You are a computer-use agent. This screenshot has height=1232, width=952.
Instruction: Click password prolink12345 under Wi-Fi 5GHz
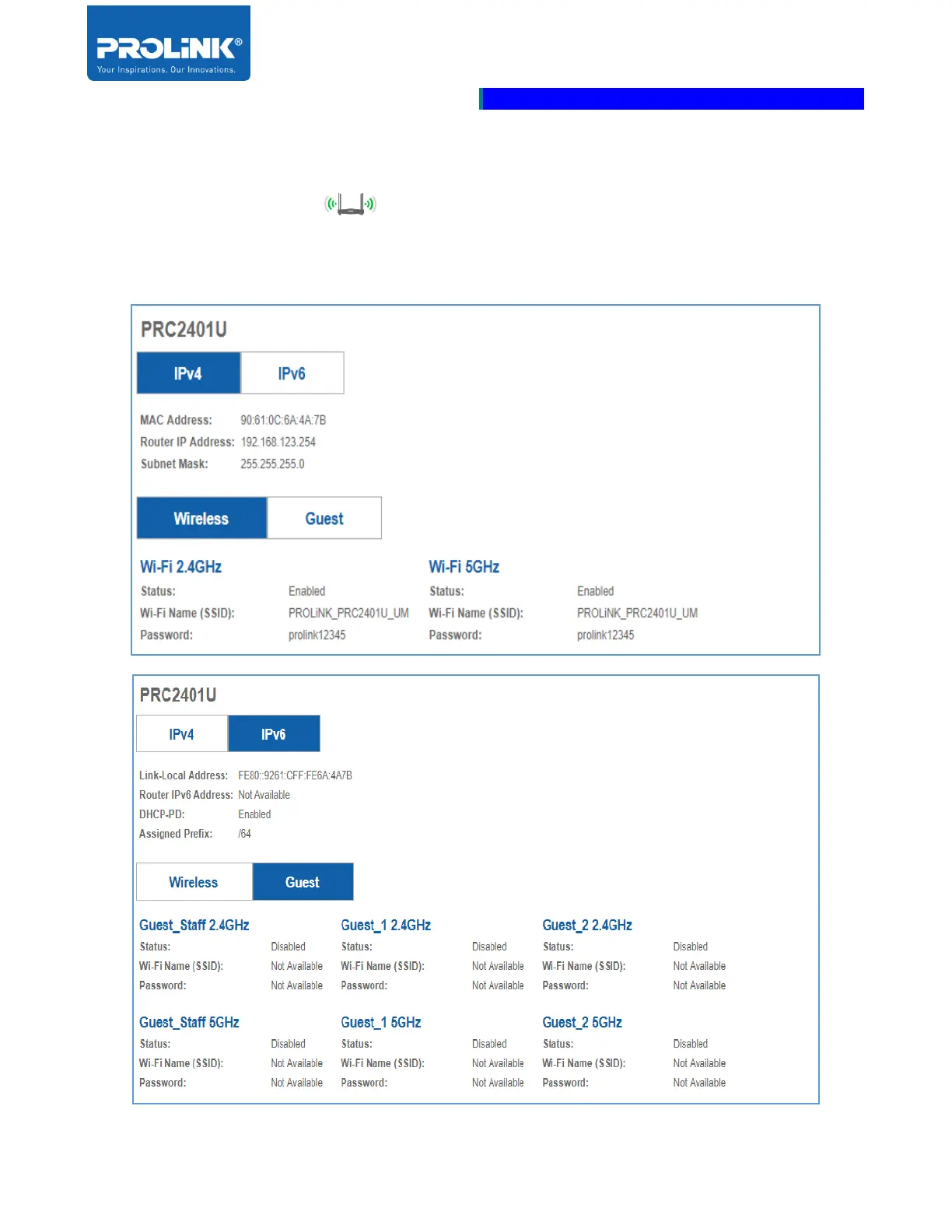pos(606,635)
